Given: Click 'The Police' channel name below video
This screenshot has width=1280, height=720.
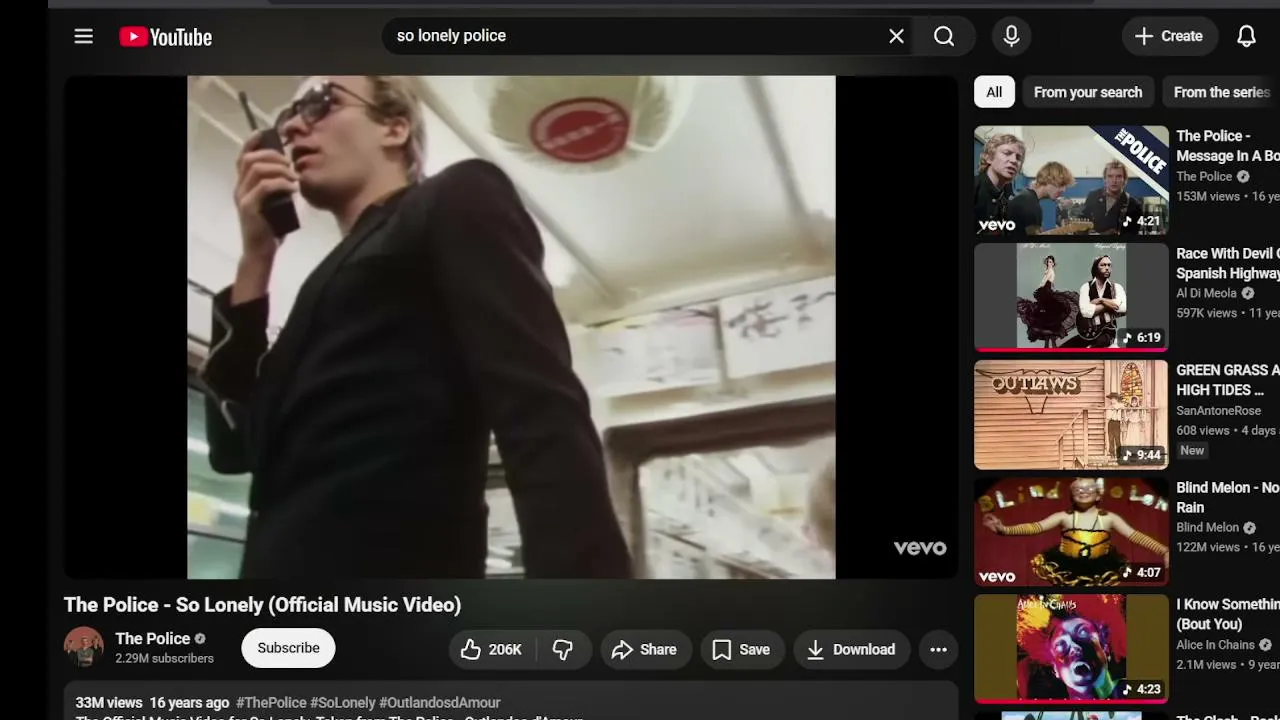Looking at the screenshot, I should pyautogui.click(x=152, y=638).
